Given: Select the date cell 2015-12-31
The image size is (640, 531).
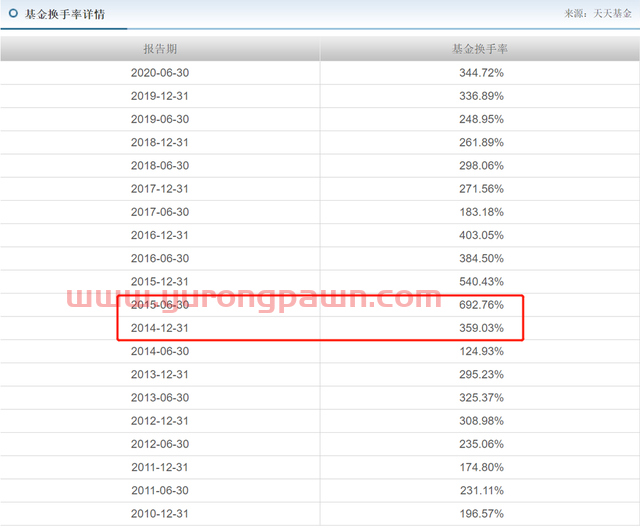Looking at the screenshot, I should [160, 282].
